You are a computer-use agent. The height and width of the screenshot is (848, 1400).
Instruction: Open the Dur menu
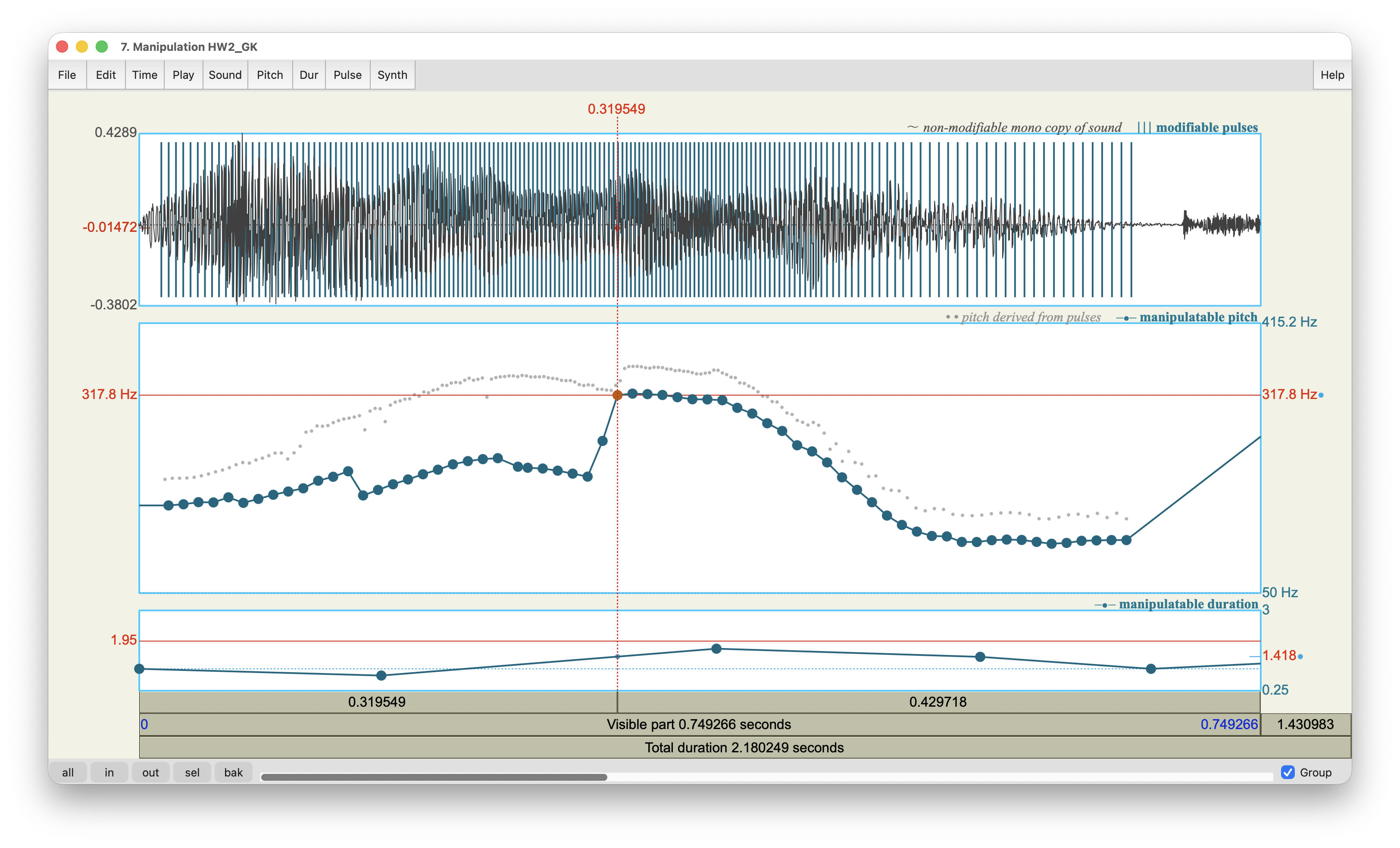(309, 75)
